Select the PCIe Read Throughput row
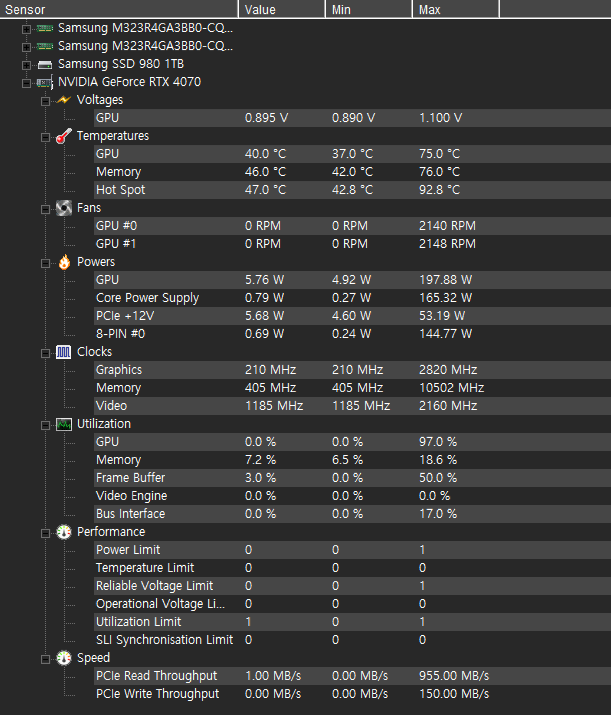 (x=352, y=676)
